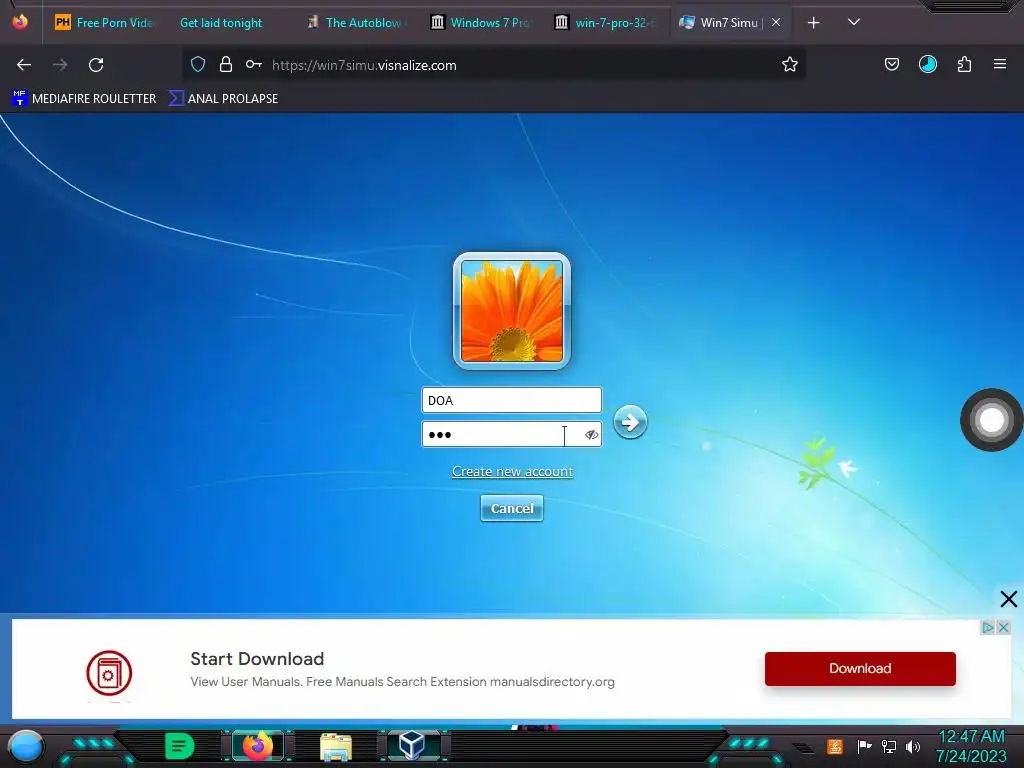Click the orange flower user picture
1024x768 pixels.
coord(512,311)
